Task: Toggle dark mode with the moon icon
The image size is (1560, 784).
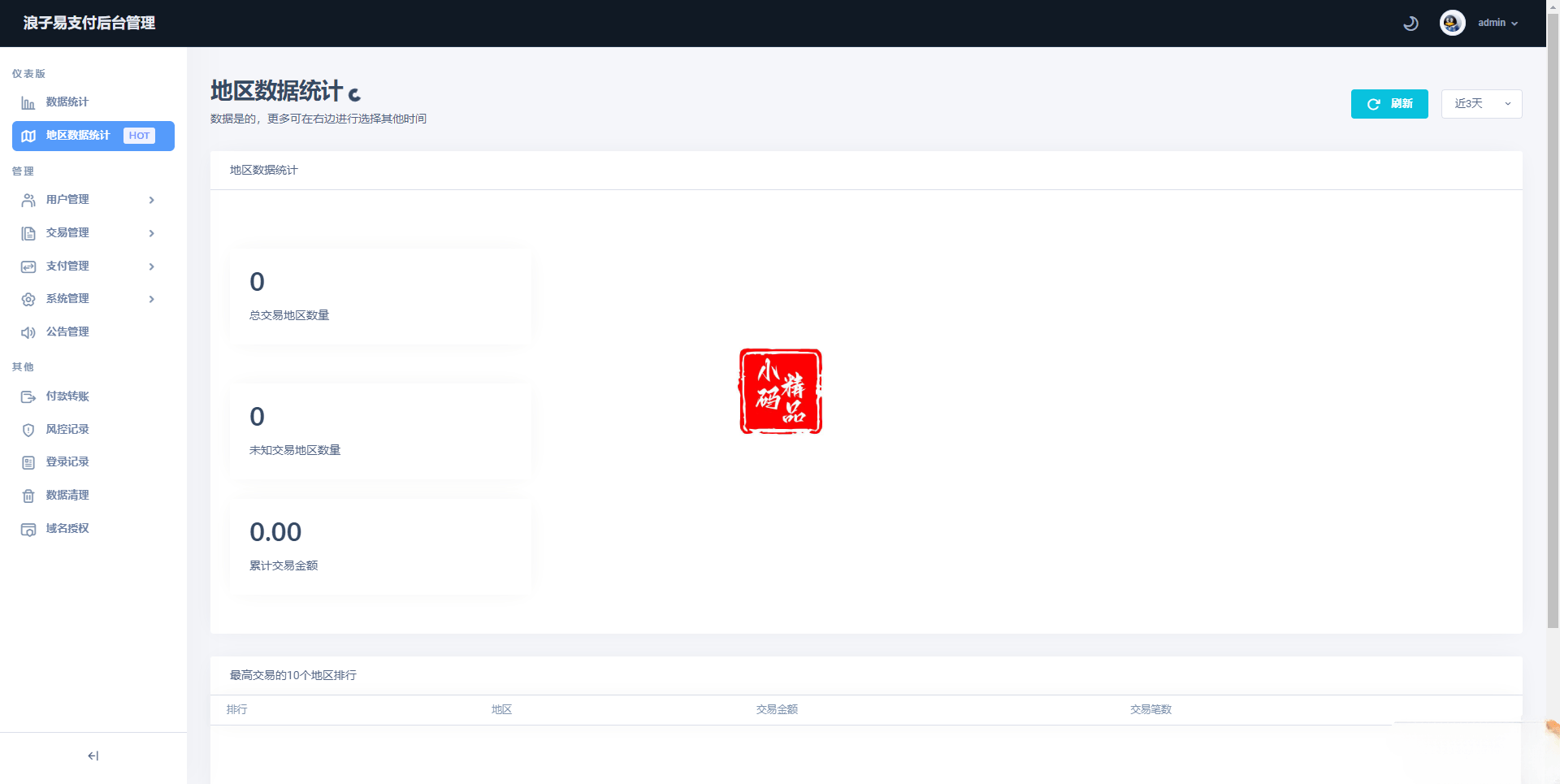Action: pos(1410,24)
